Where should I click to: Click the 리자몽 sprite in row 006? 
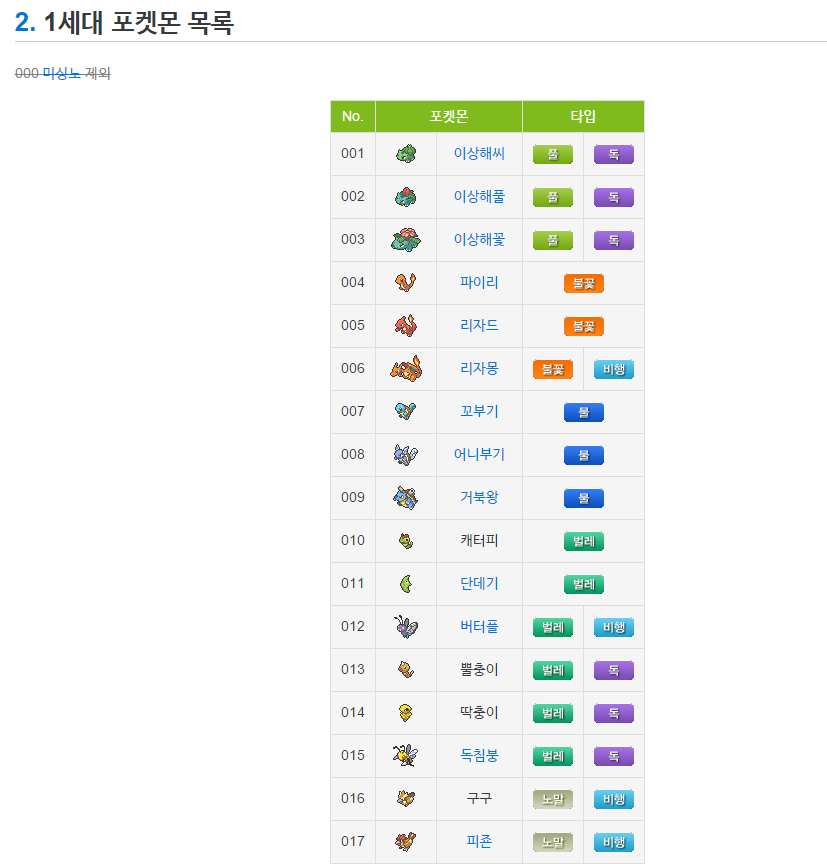(406, 369)
